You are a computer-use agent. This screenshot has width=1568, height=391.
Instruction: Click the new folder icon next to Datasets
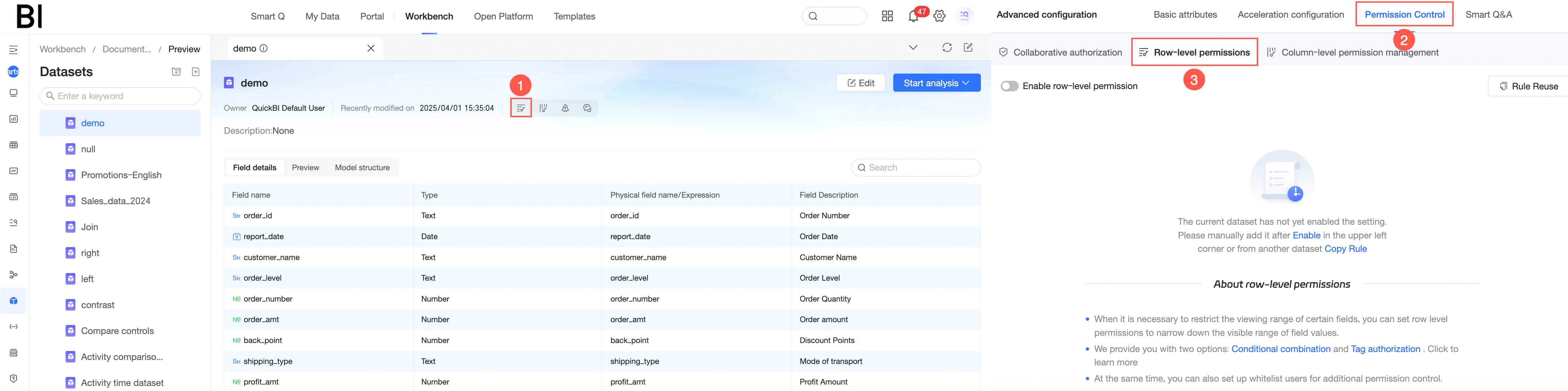176,72
